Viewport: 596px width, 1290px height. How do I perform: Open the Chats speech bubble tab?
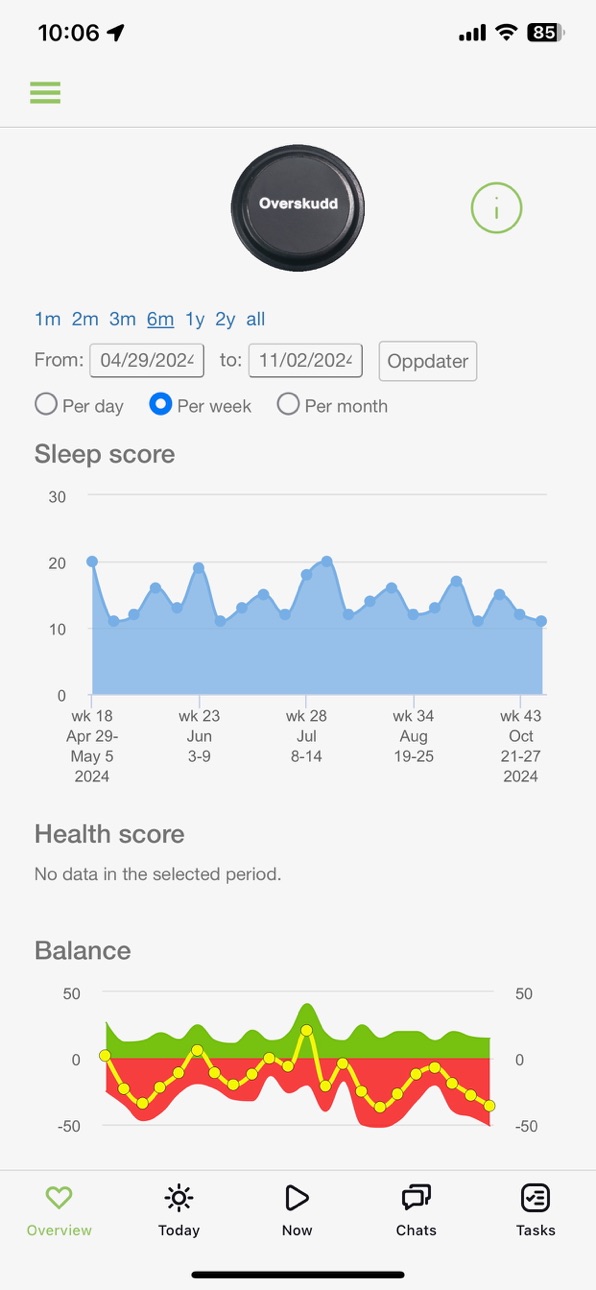[x=416, y=1211]
